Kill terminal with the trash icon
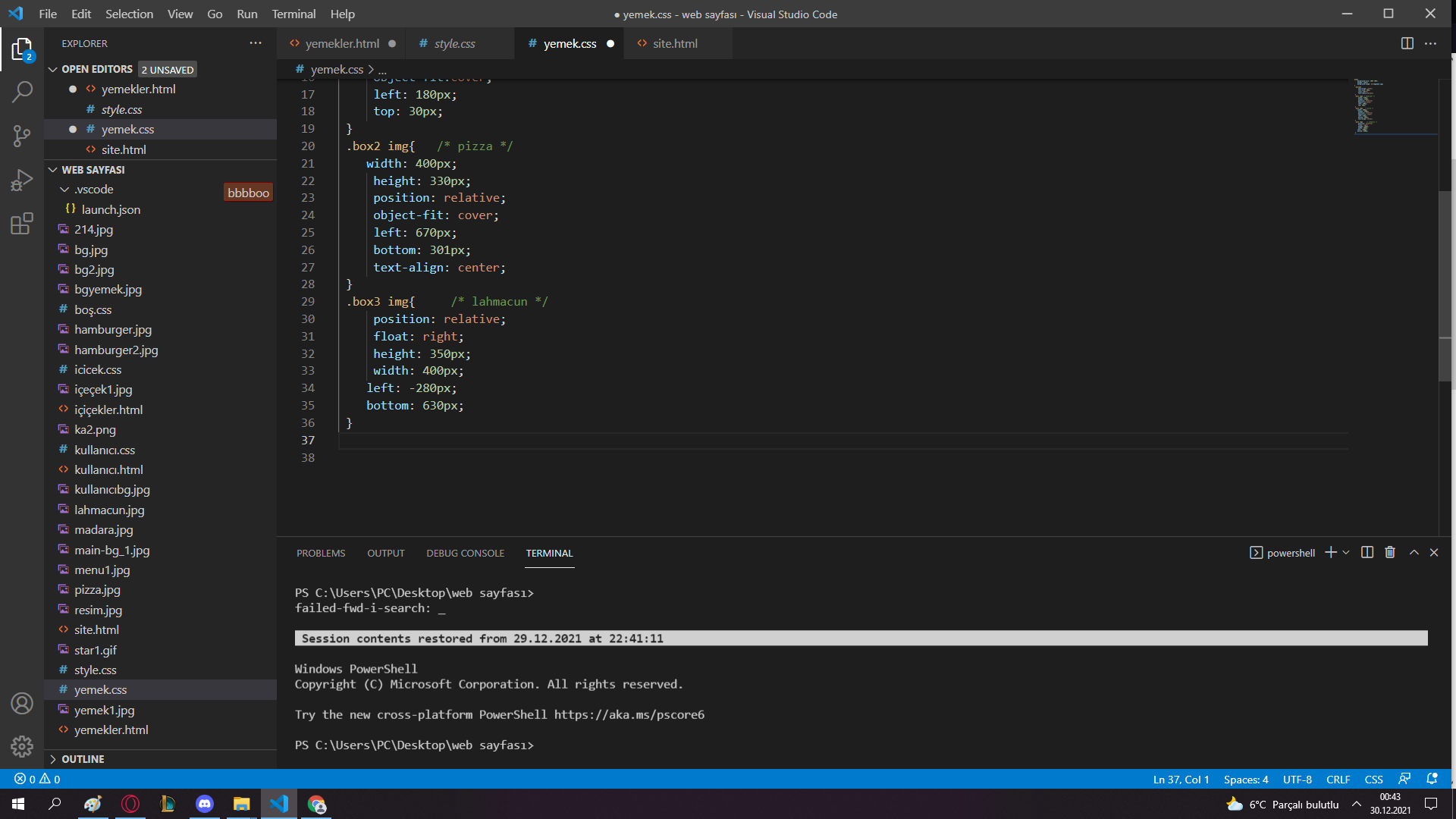Image resolution: width=1456 pixels, height=819 pixels. click(1389, 553)
